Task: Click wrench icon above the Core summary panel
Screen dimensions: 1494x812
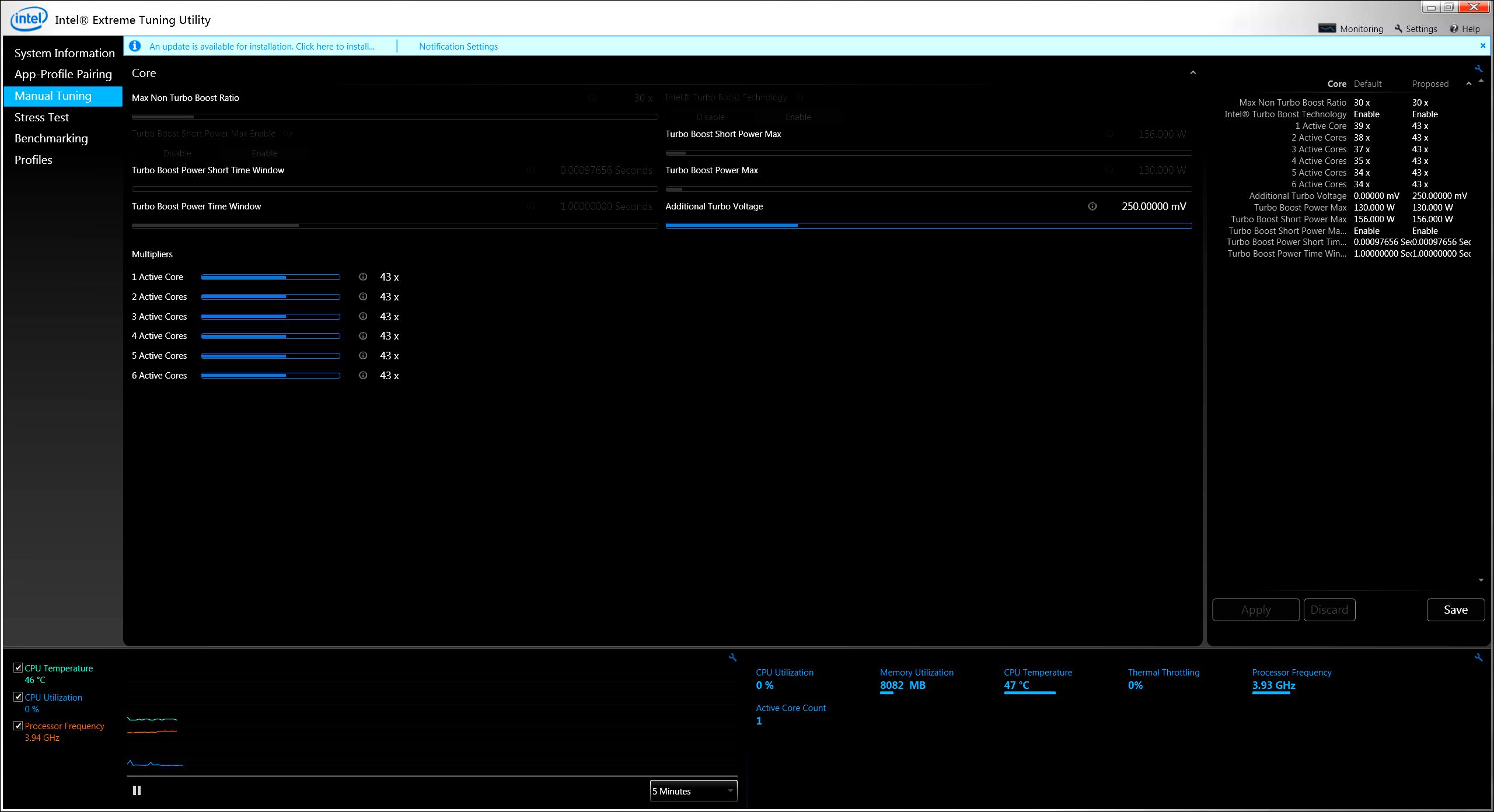Action: 1478,69
